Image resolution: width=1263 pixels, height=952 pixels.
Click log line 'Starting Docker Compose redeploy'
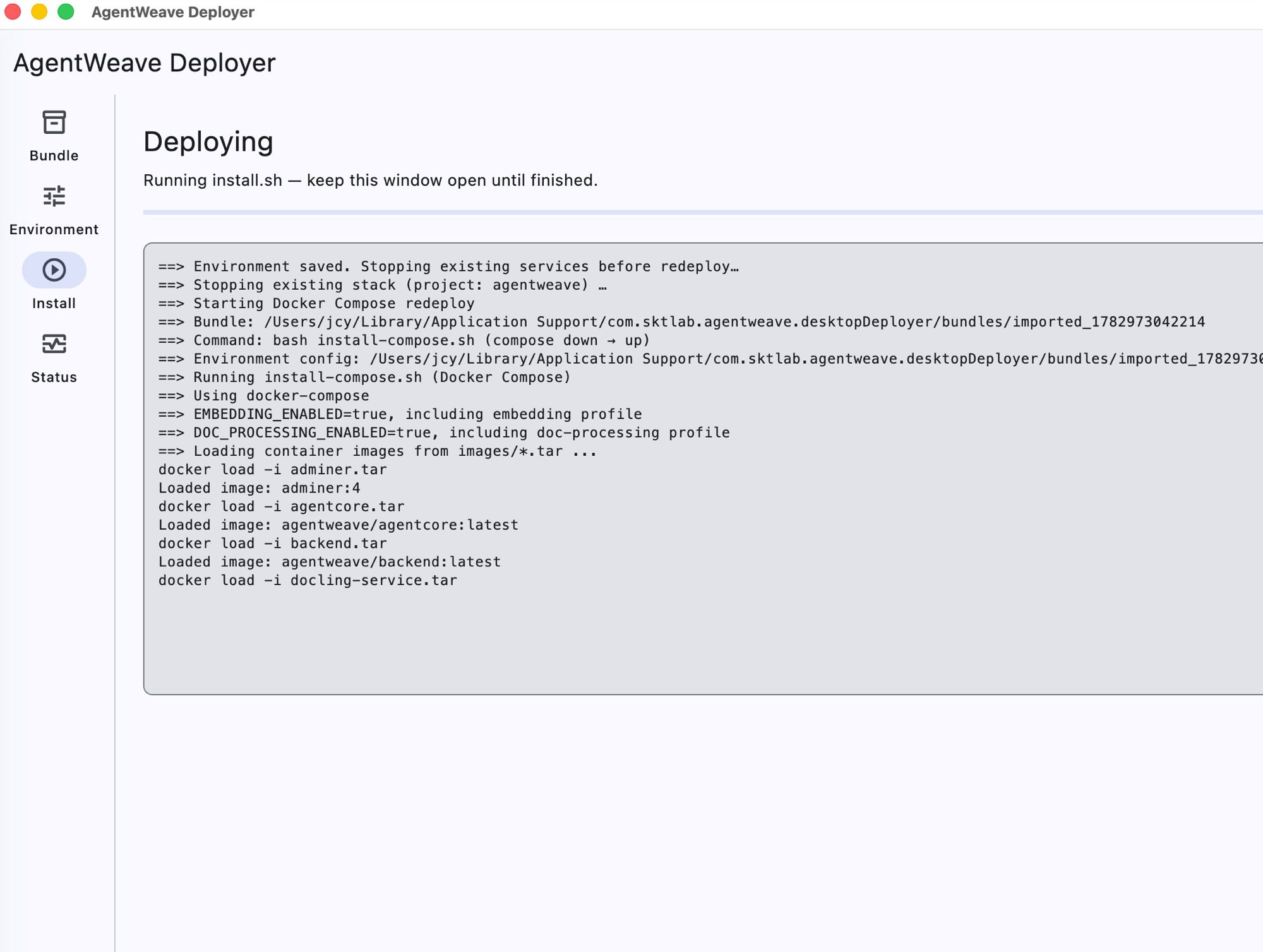[x=316, y=304]
